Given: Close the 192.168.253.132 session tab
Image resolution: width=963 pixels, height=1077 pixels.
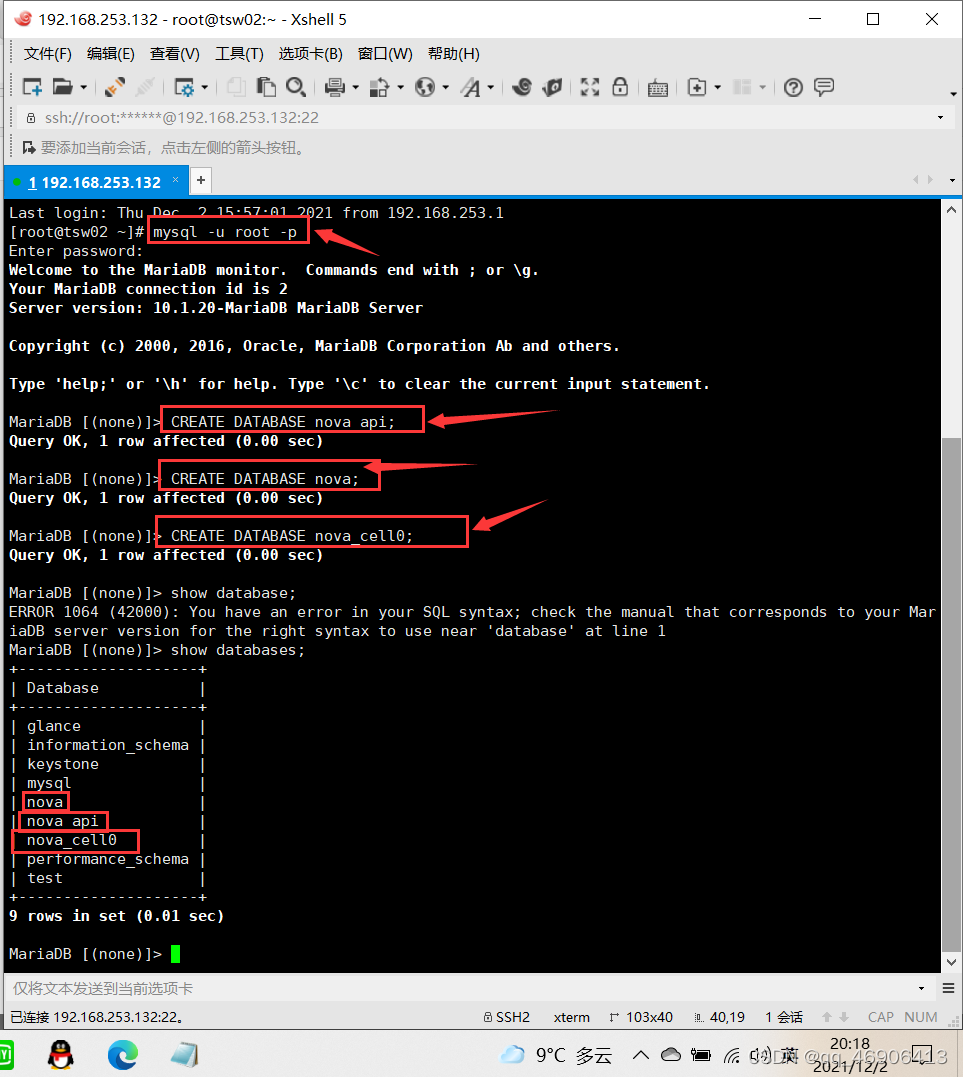Looking at the screenshot, I should coord(175,180).
